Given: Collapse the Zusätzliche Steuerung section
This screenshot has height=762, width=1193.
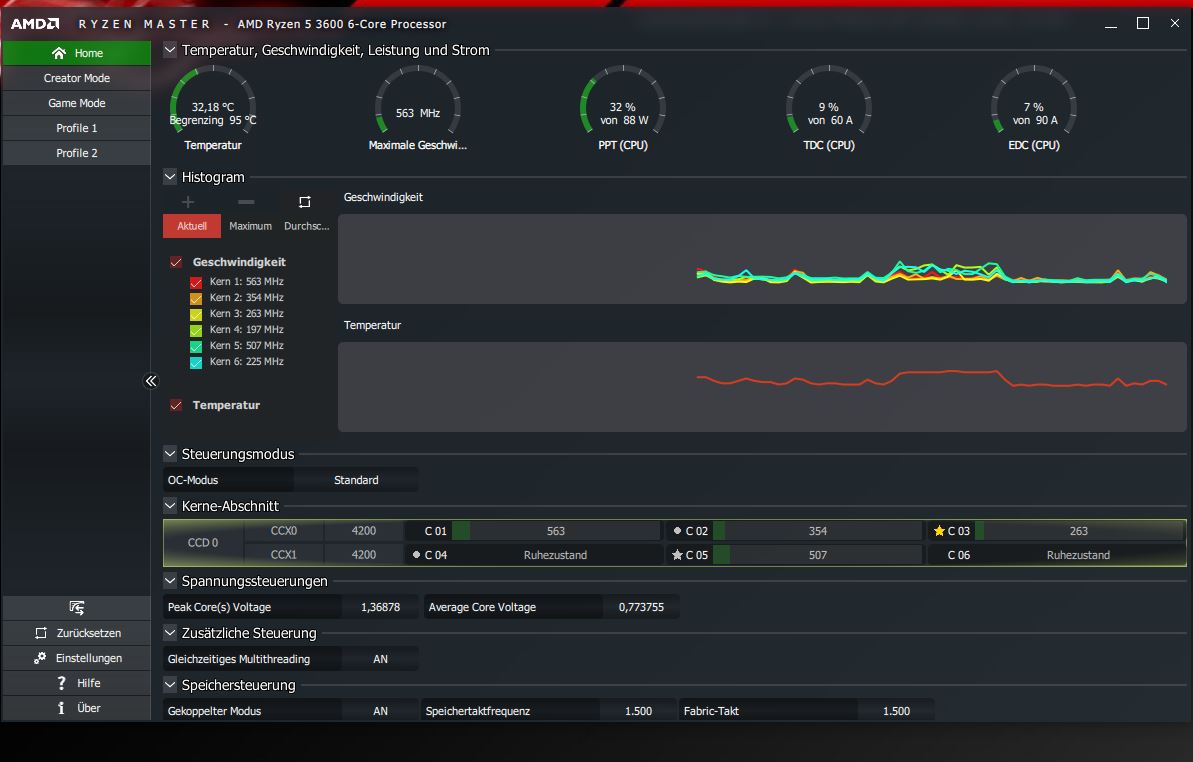Looking at the screenshot, I should 170,633.
